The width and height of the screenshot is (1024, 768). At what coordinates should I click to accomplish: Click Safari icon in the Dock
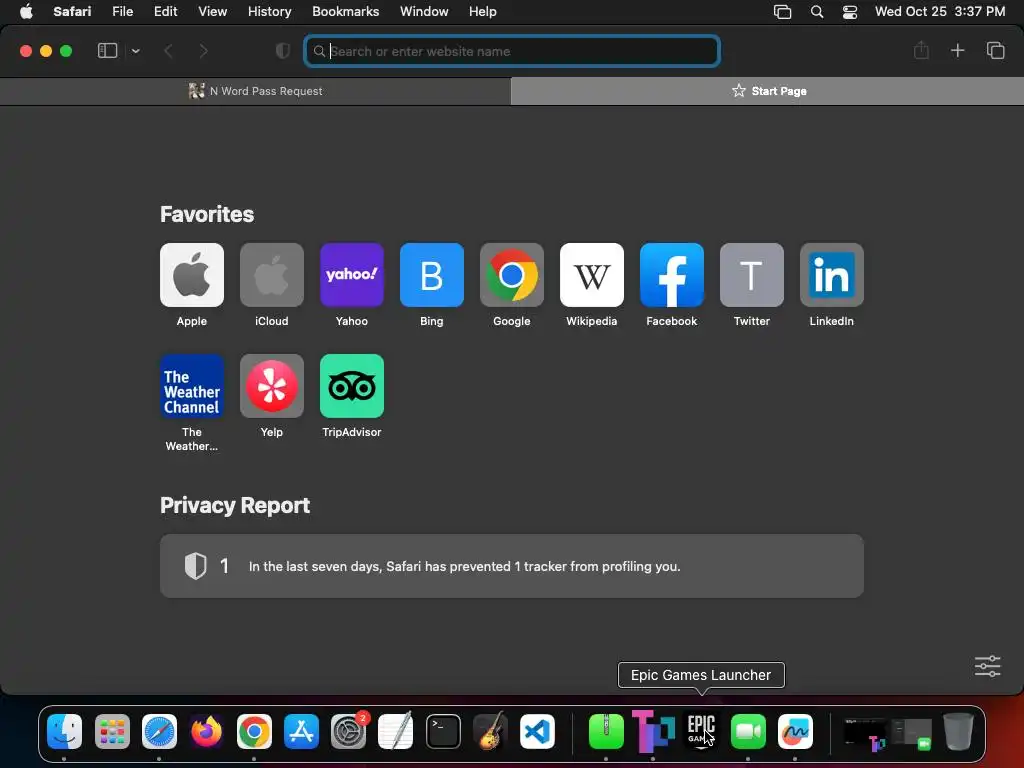point(159,731)
